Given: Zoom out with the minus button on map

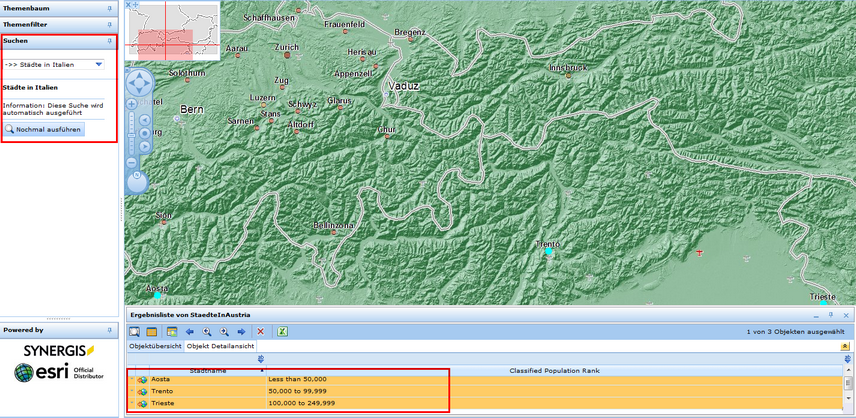Looking at the screenshot, I should (x=132, y=162).
